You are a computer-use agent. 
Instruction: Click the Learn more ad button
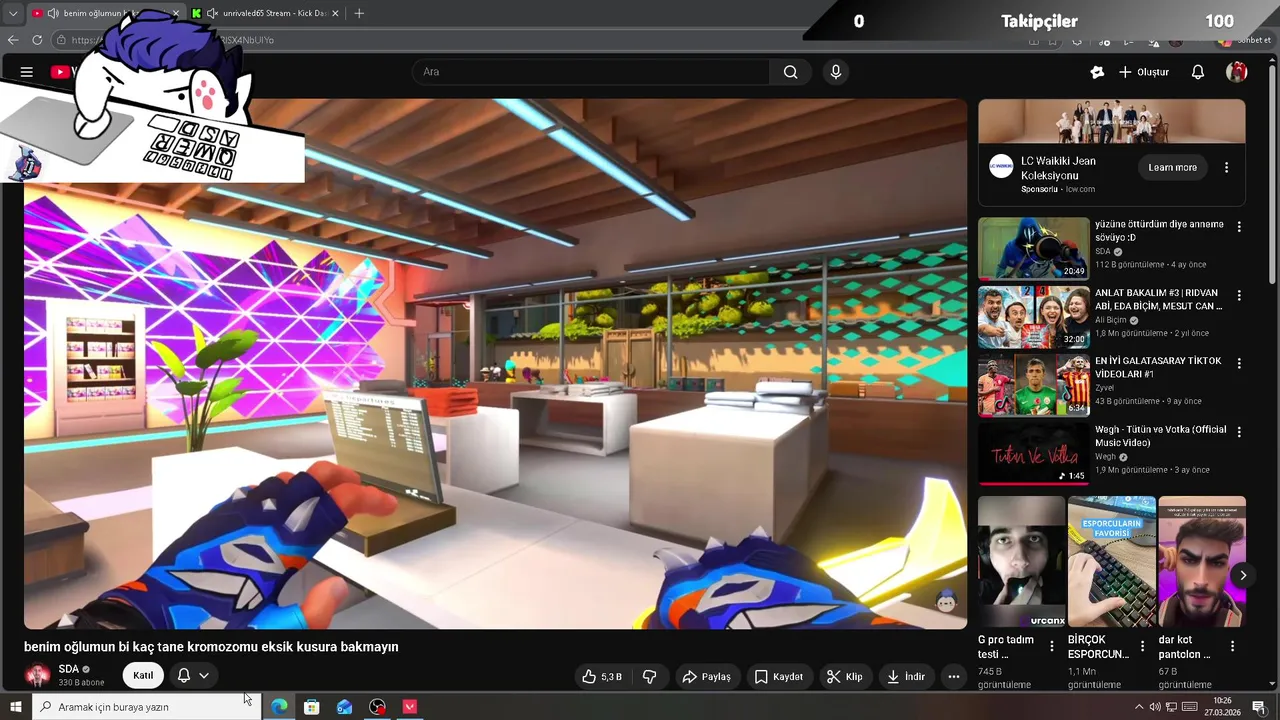coord(1172,168)
